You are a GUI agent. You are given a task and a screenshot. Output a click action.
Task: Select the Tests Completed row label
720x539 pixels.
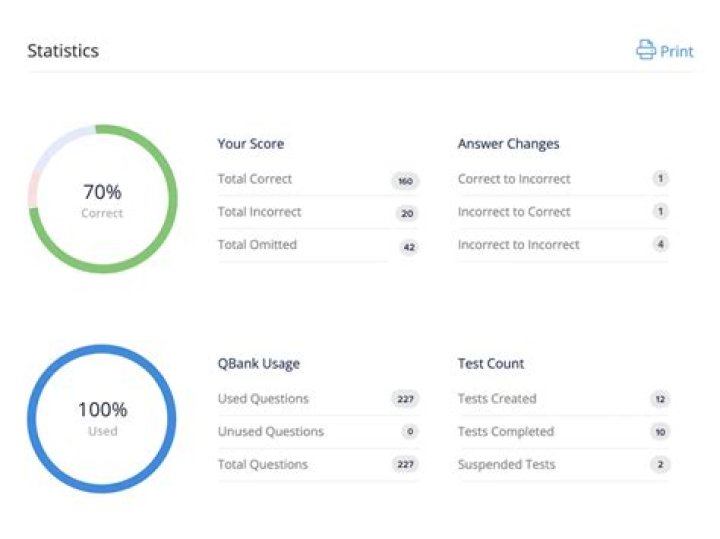[505, 432]
